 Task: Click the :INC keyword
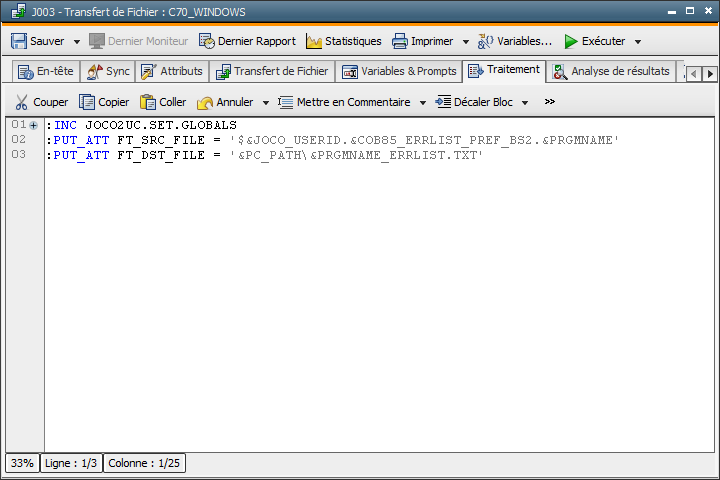62,125
